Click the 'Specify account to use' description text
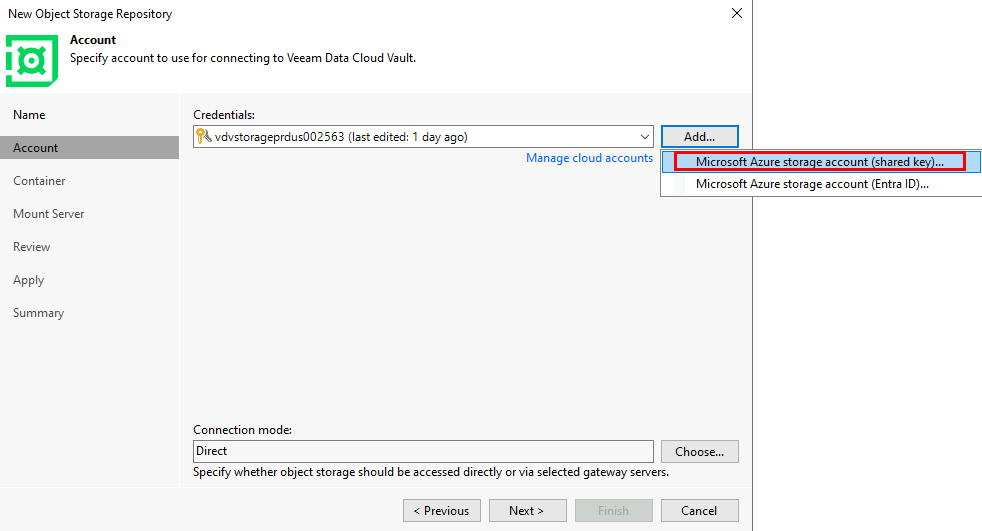 (x=243, y=58)
